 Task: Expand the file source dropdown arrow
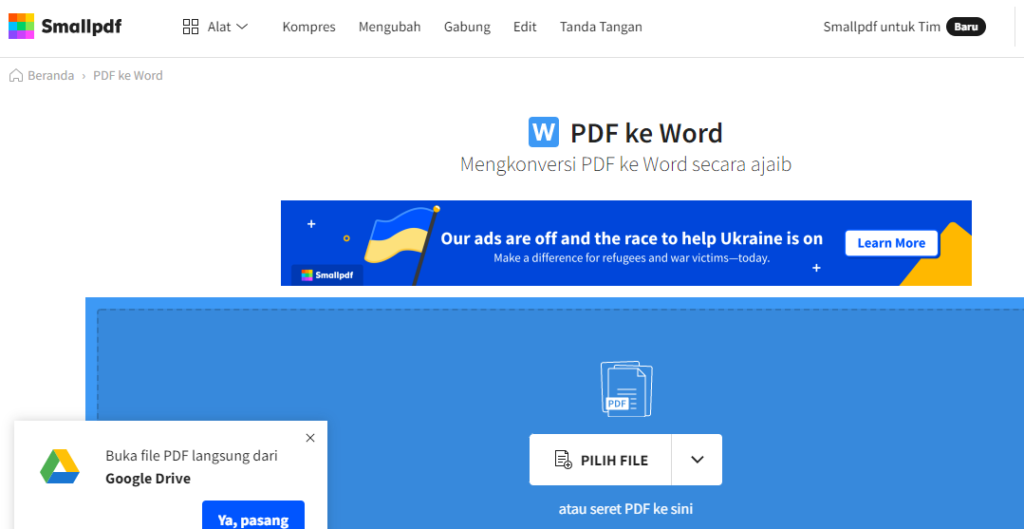[x=697, y=460]
